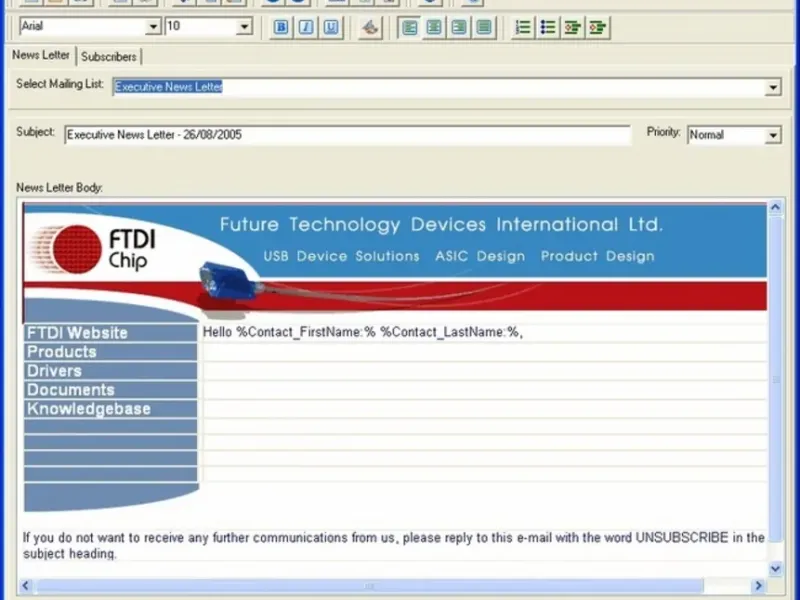Viewport: 800px width, 600px height.
Task: Open the Arial font name dropdown
Action: click(x=153, y=27)
